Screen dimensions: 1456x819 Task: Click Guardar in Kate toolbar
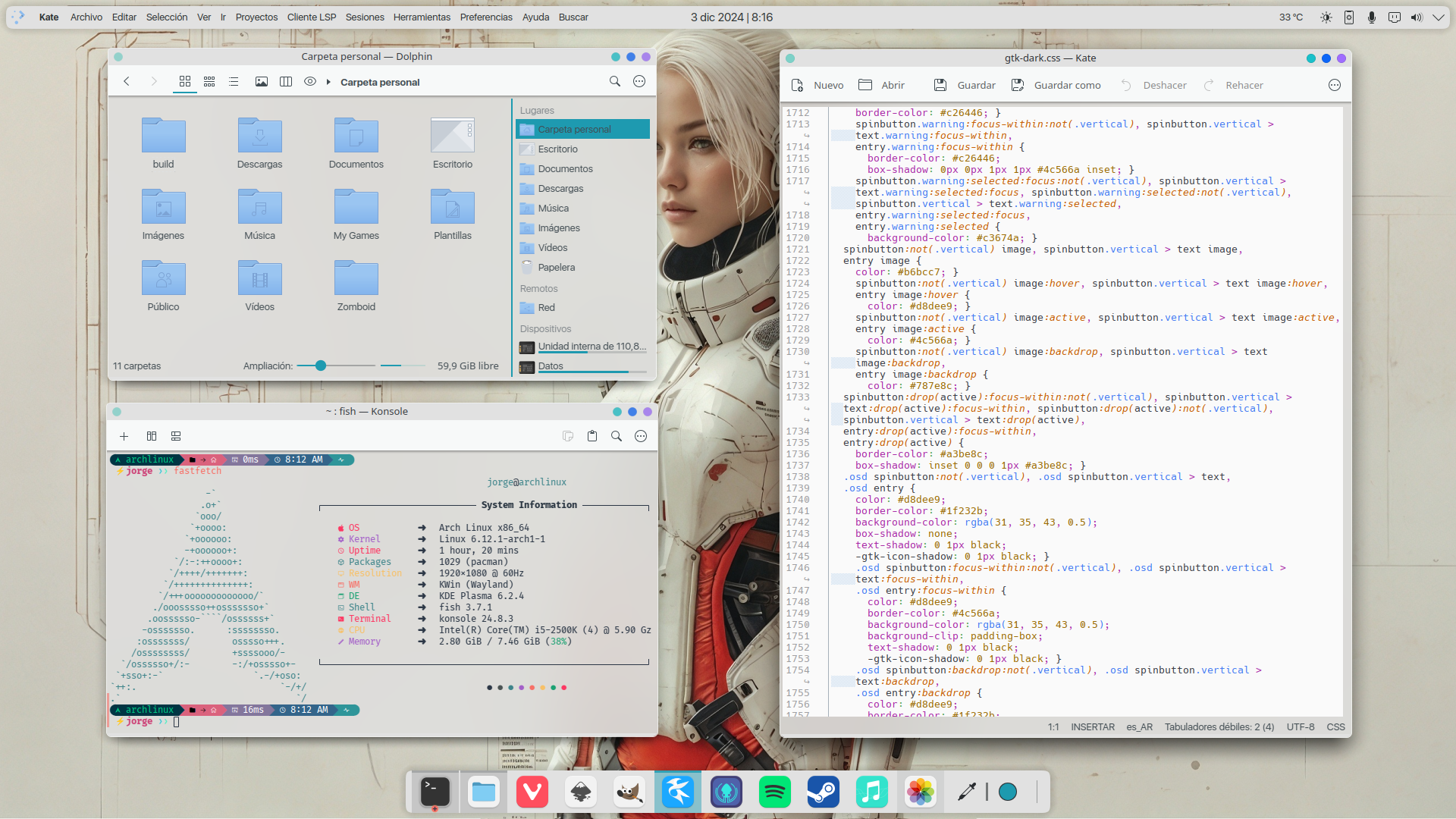[x=965, y=85]
